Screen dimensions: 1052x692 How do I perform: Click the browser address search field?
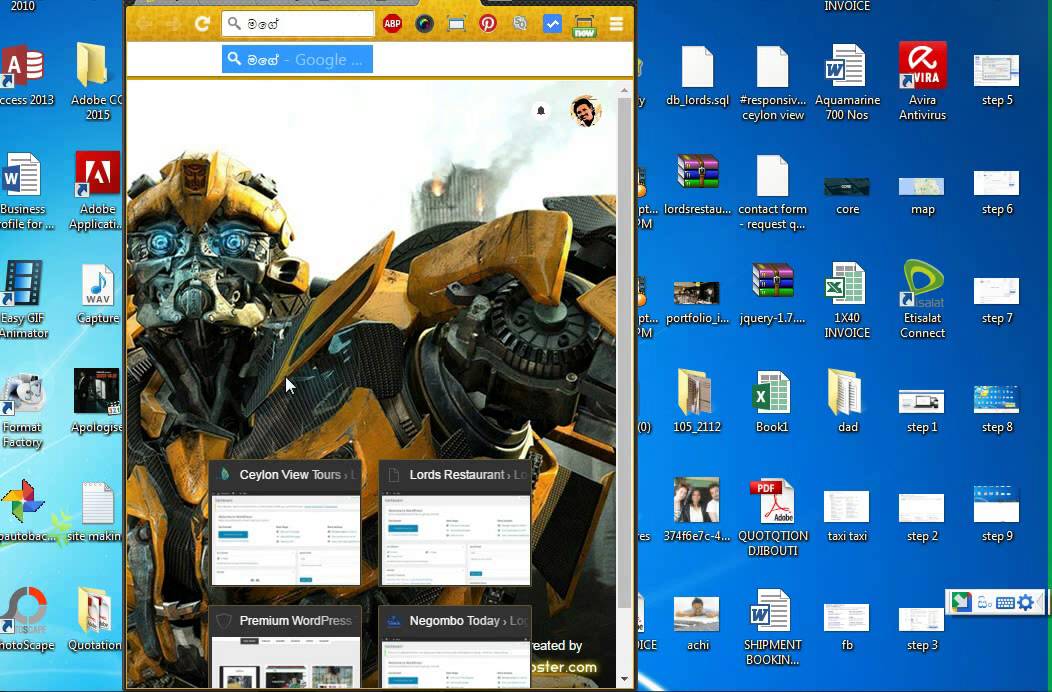pos(298,24)
